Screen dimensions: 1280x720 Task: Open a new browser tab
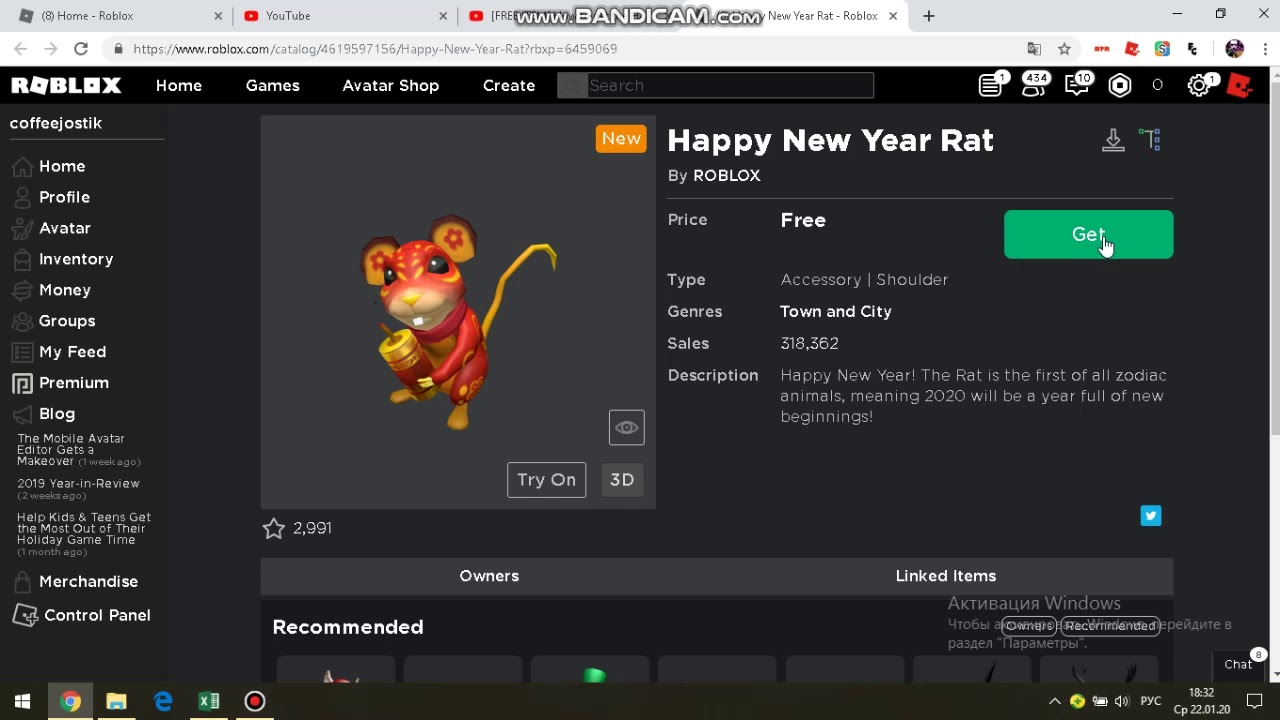pyautogui.click(x=929, y=16)
